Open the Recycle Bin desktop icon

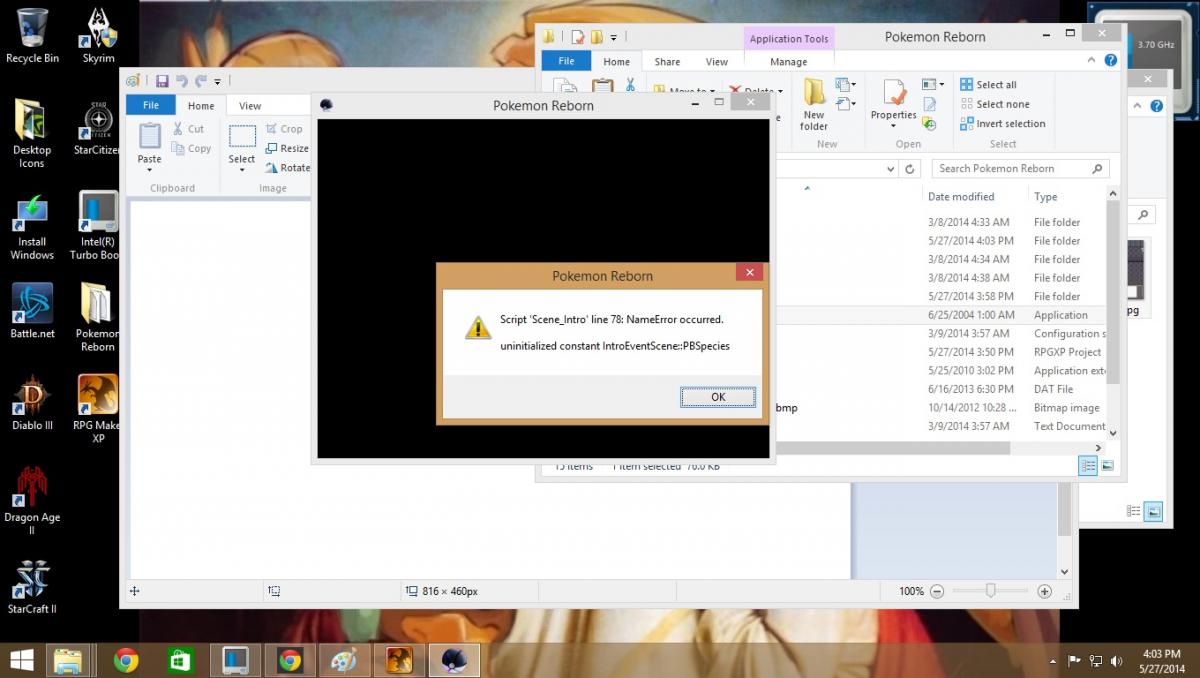[x=32, y=36]
